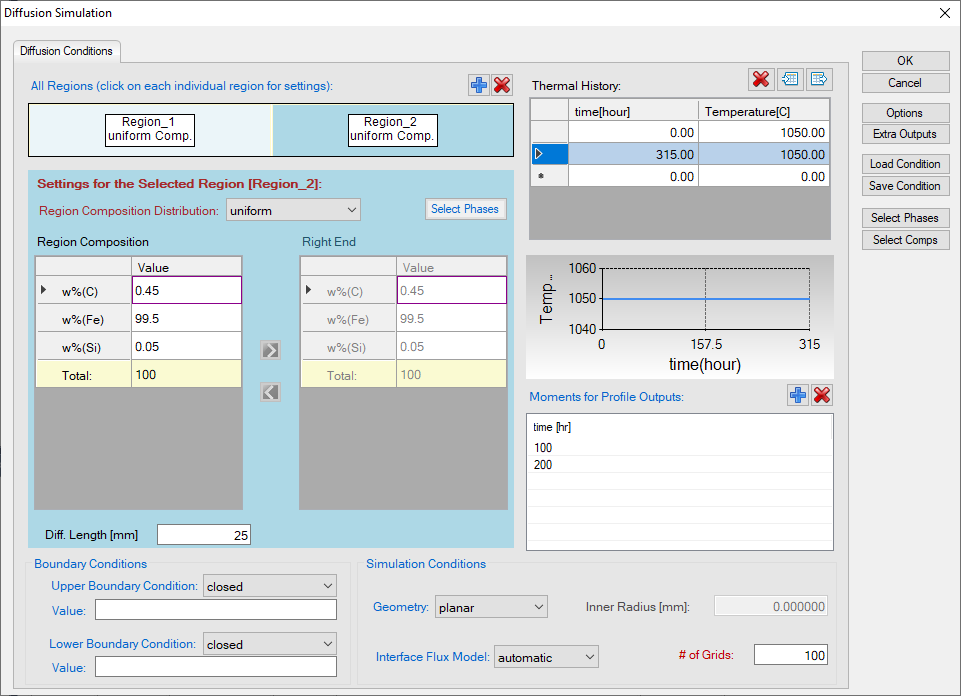
Task: Select the Region_1 box
Action: [150, 130]
